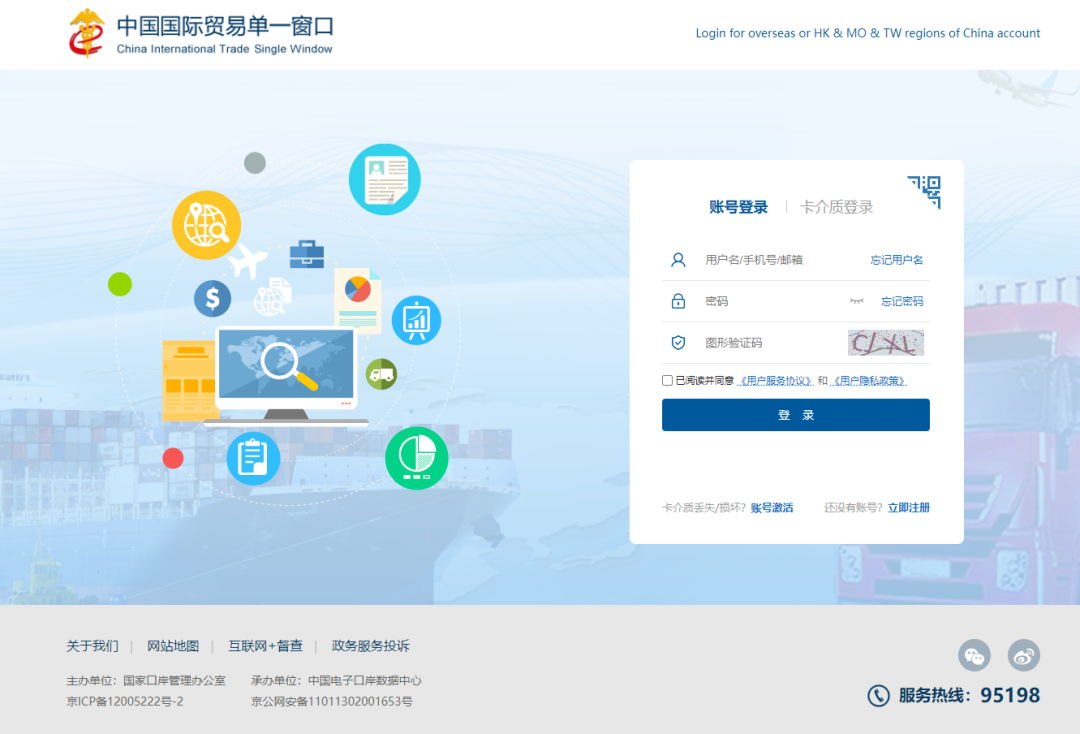
Task: Click the padlock icon beside password field
Action: click(x=678, y=301)
